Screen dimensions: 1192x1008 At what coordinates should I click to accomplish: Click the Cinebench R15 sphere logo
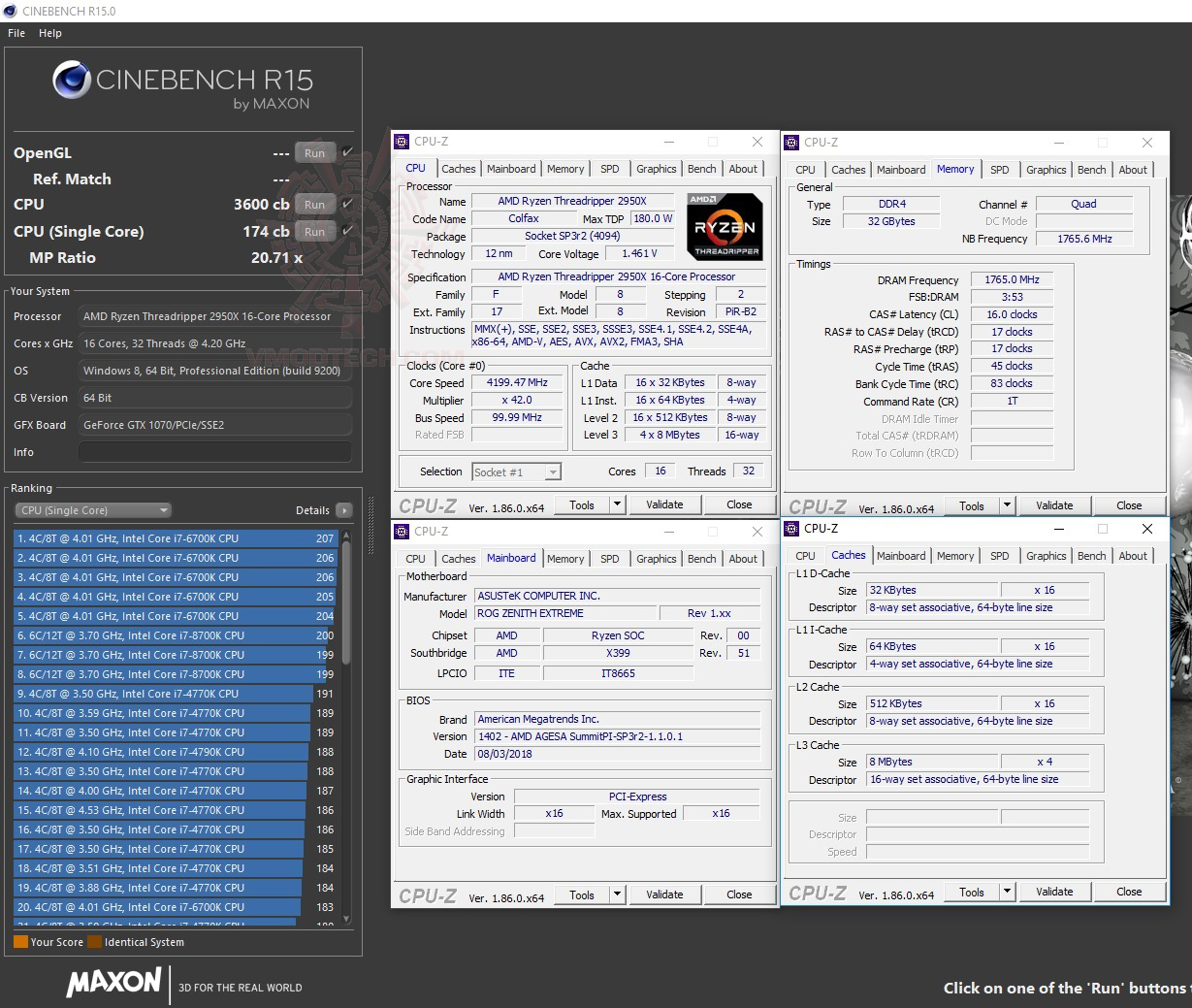coord(72,81)
